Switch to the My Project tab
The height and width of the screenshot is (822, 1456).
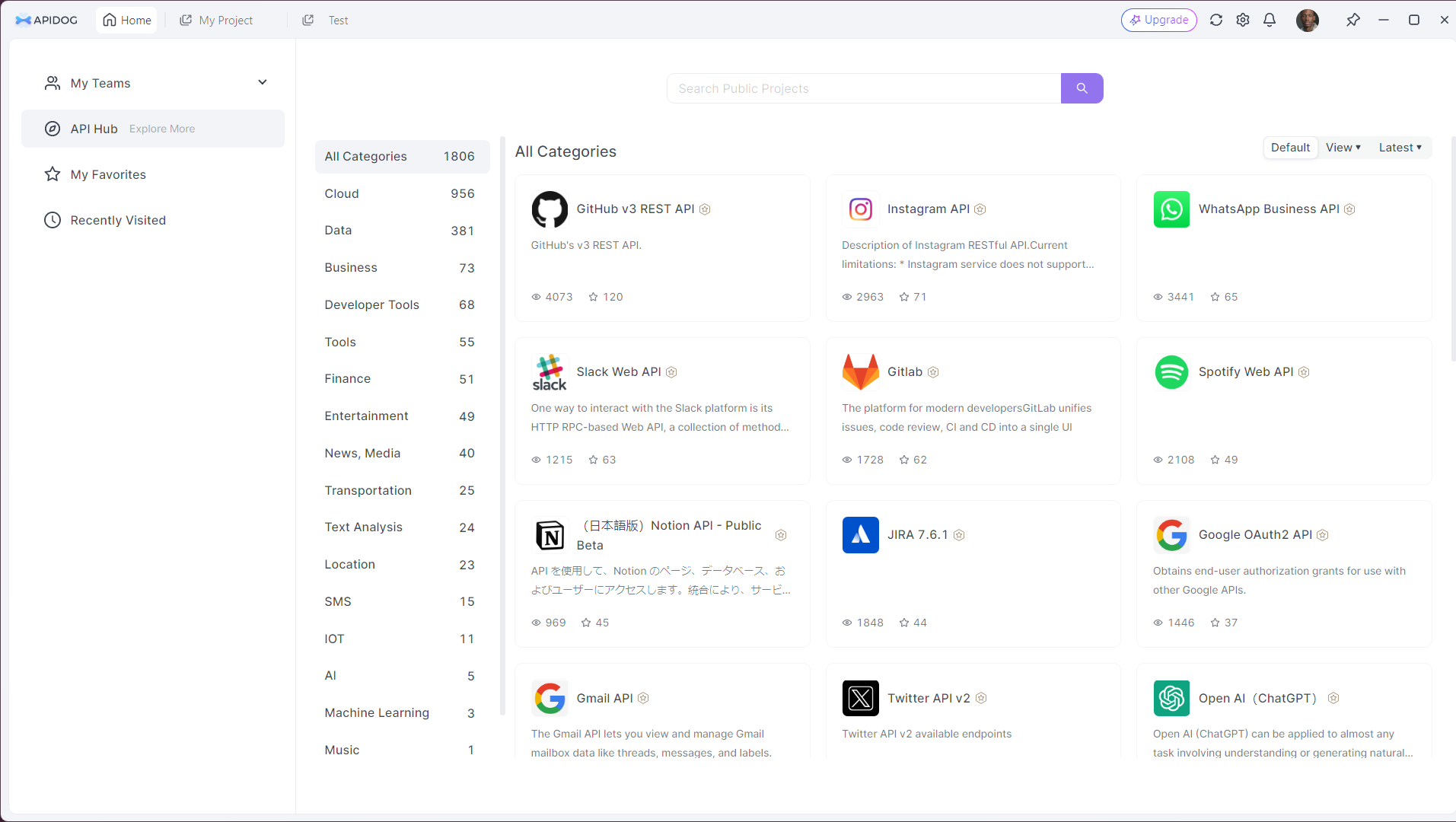(x=216, y=20)
